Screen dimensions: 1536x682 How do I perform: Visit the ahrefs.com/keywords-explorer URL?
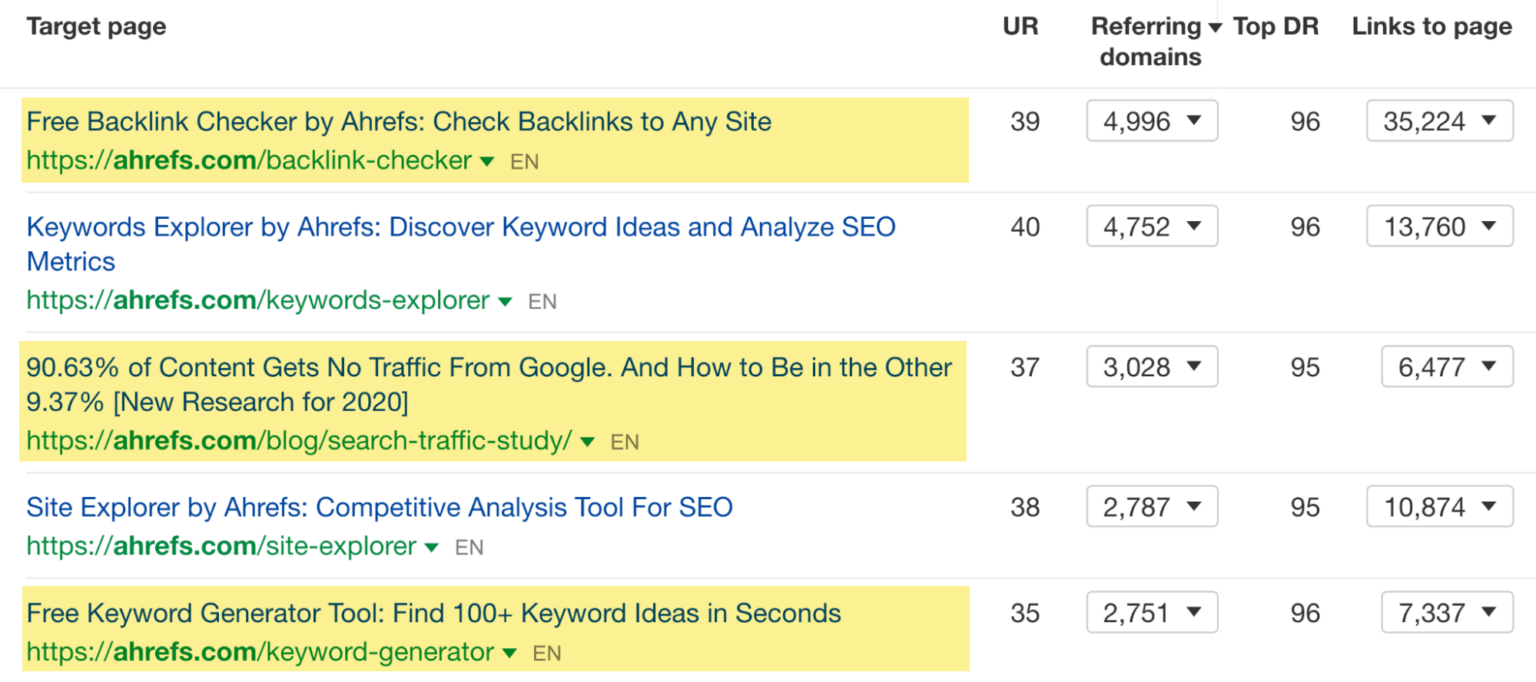tap(258, 300)
